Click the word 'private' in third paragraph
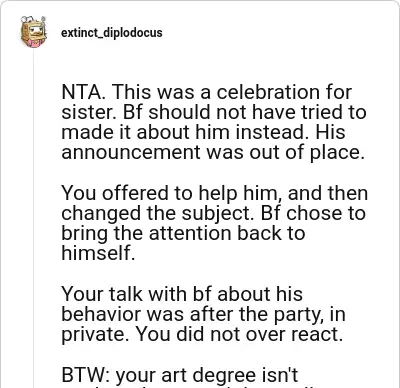The image size is (400, 388). click(97, 334)
